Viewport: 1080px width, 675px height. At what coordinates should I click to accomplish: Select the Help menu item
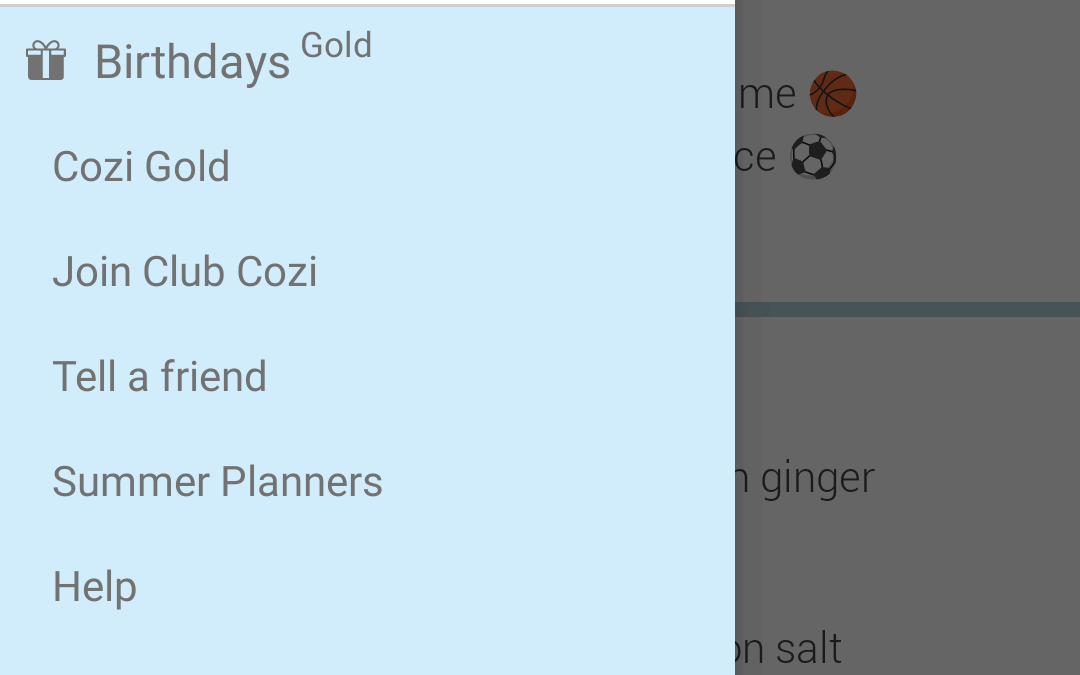pos(367,587)
